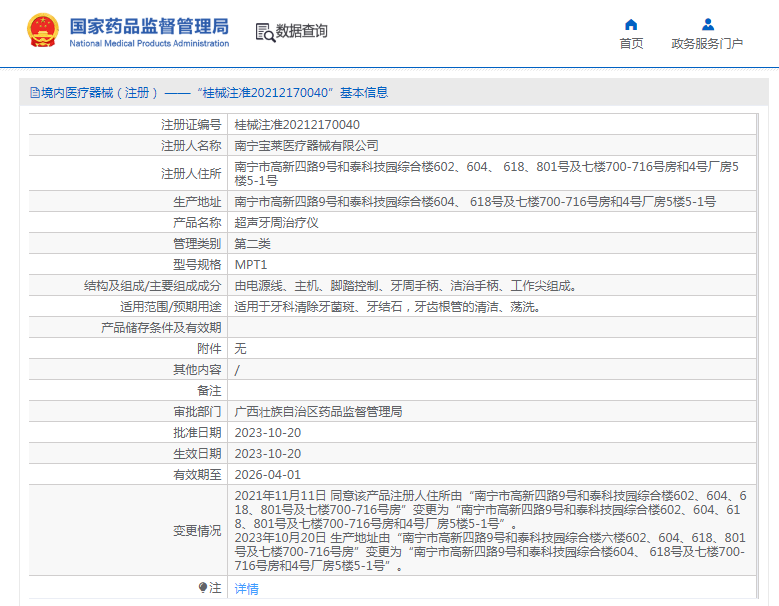Click the 适用范围 intended use value
The width and height of the screenshot is (779, 606).
(x=388, y=307)
